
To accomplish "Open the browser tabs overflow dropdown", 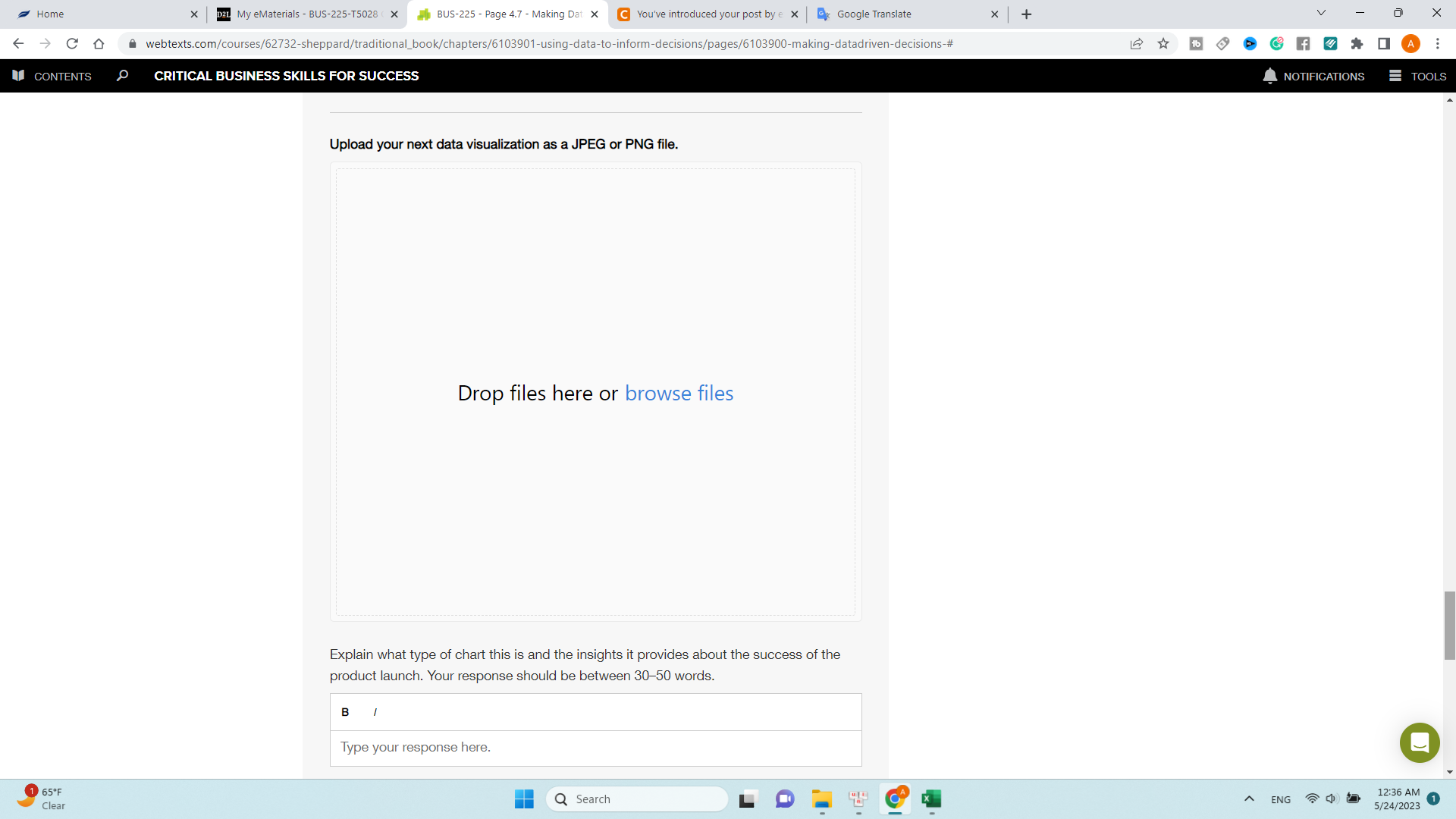I will [1321, 14].
